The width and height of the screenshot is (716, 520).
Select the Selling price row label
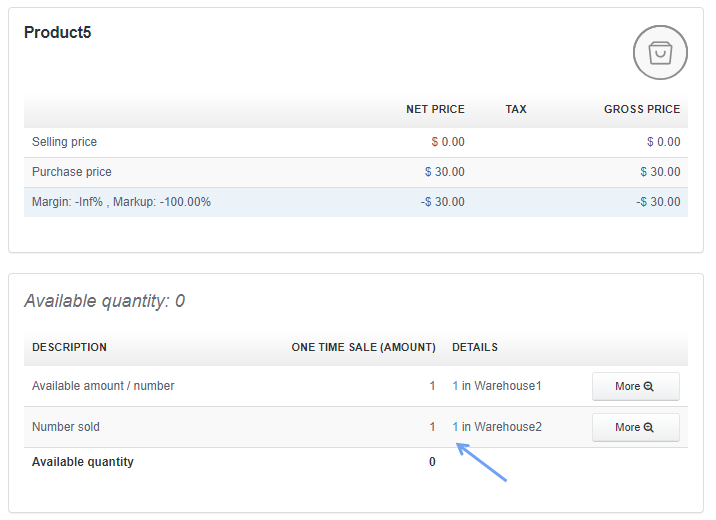[x=64, y=142]
